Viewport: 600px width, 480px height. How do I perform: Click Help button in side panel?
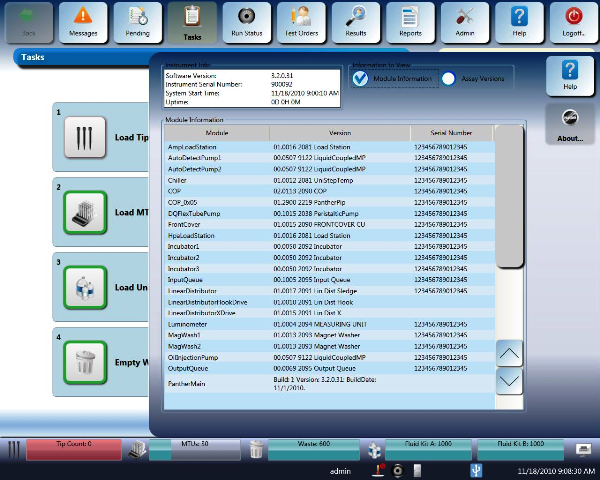(x=570, y=75)
